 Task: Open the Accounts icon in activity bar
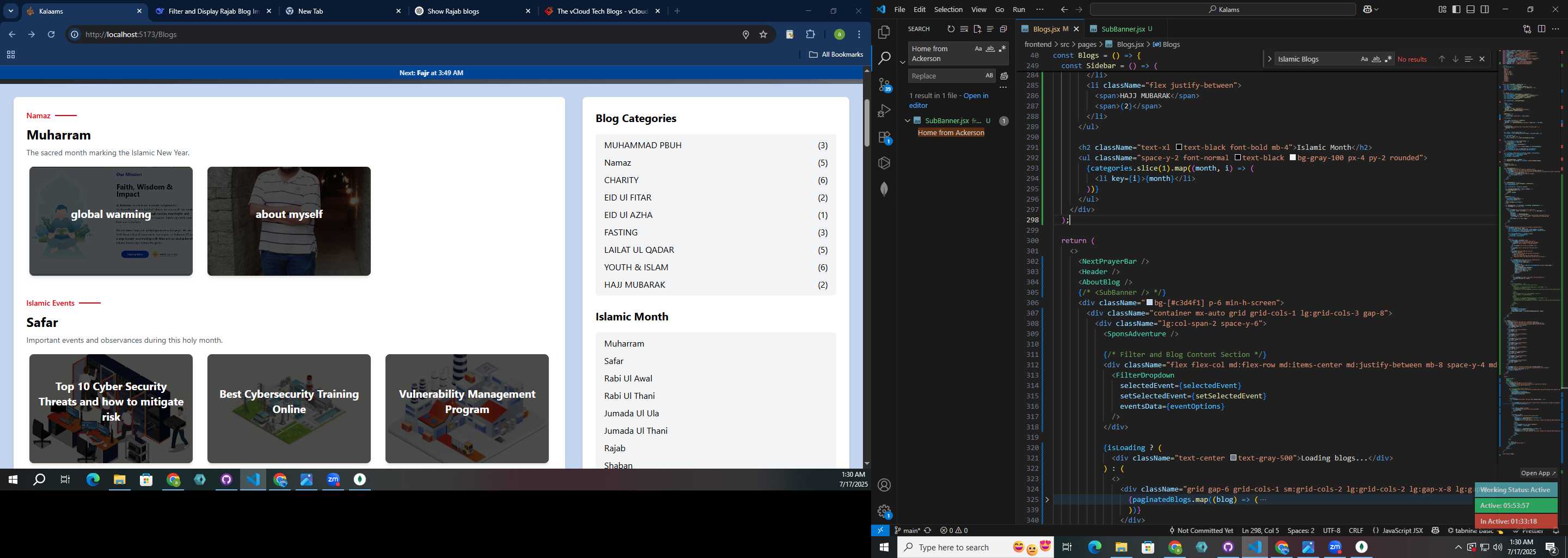coord(884,485)
